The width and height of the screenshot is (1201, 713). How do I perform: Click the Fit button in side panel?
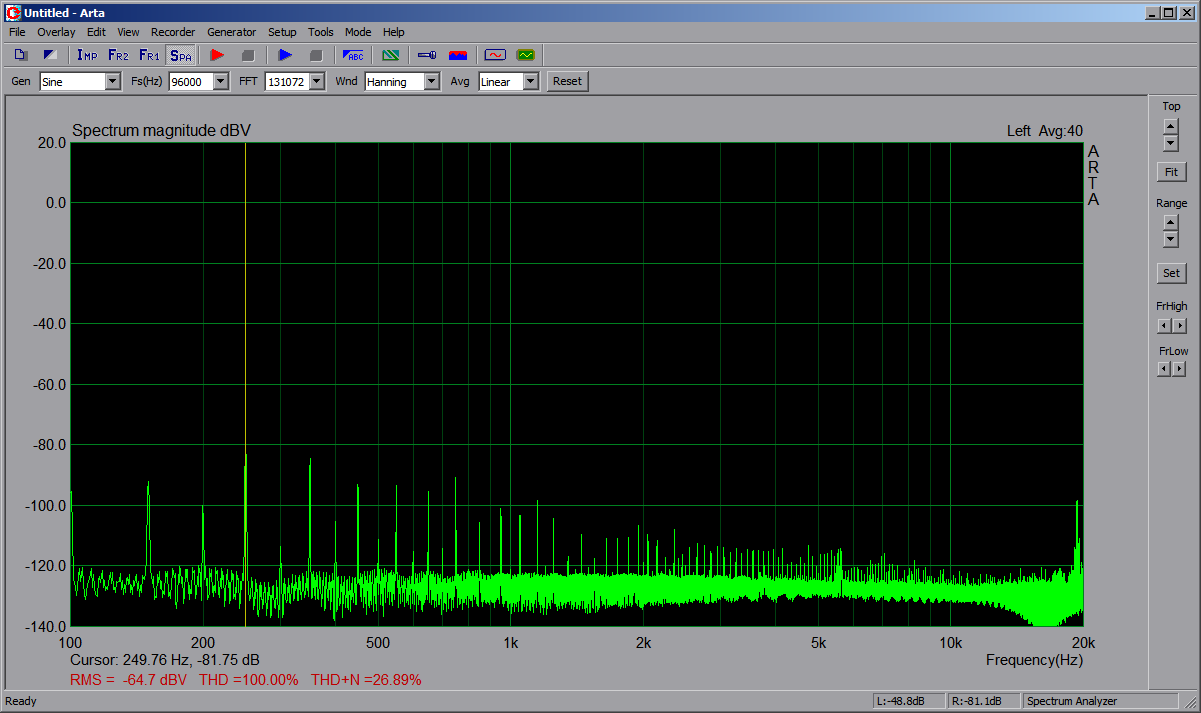(1171, 172)
